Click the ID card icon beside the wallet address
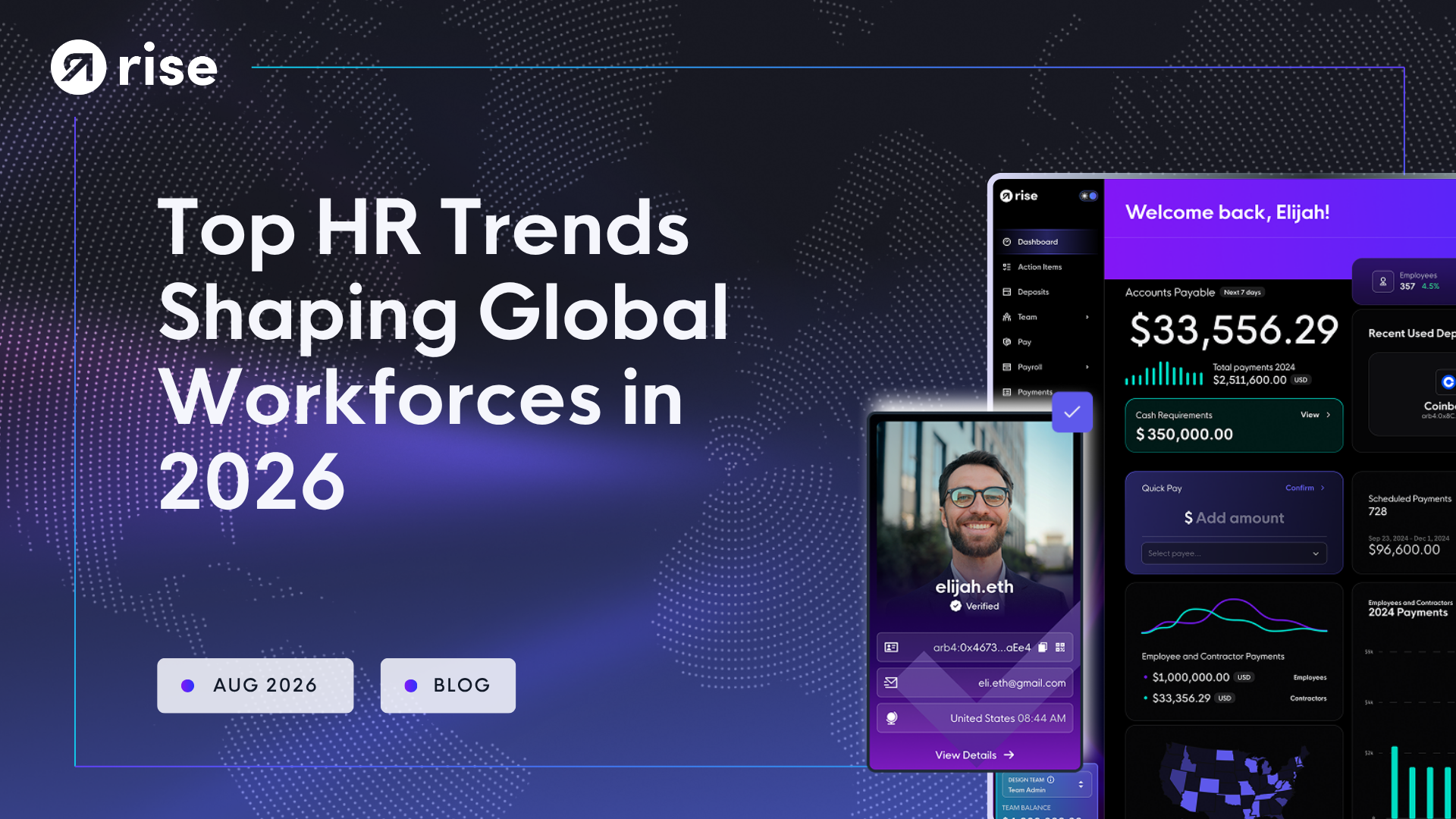Viewport: 1456px width, 819px height. [892, 647]
